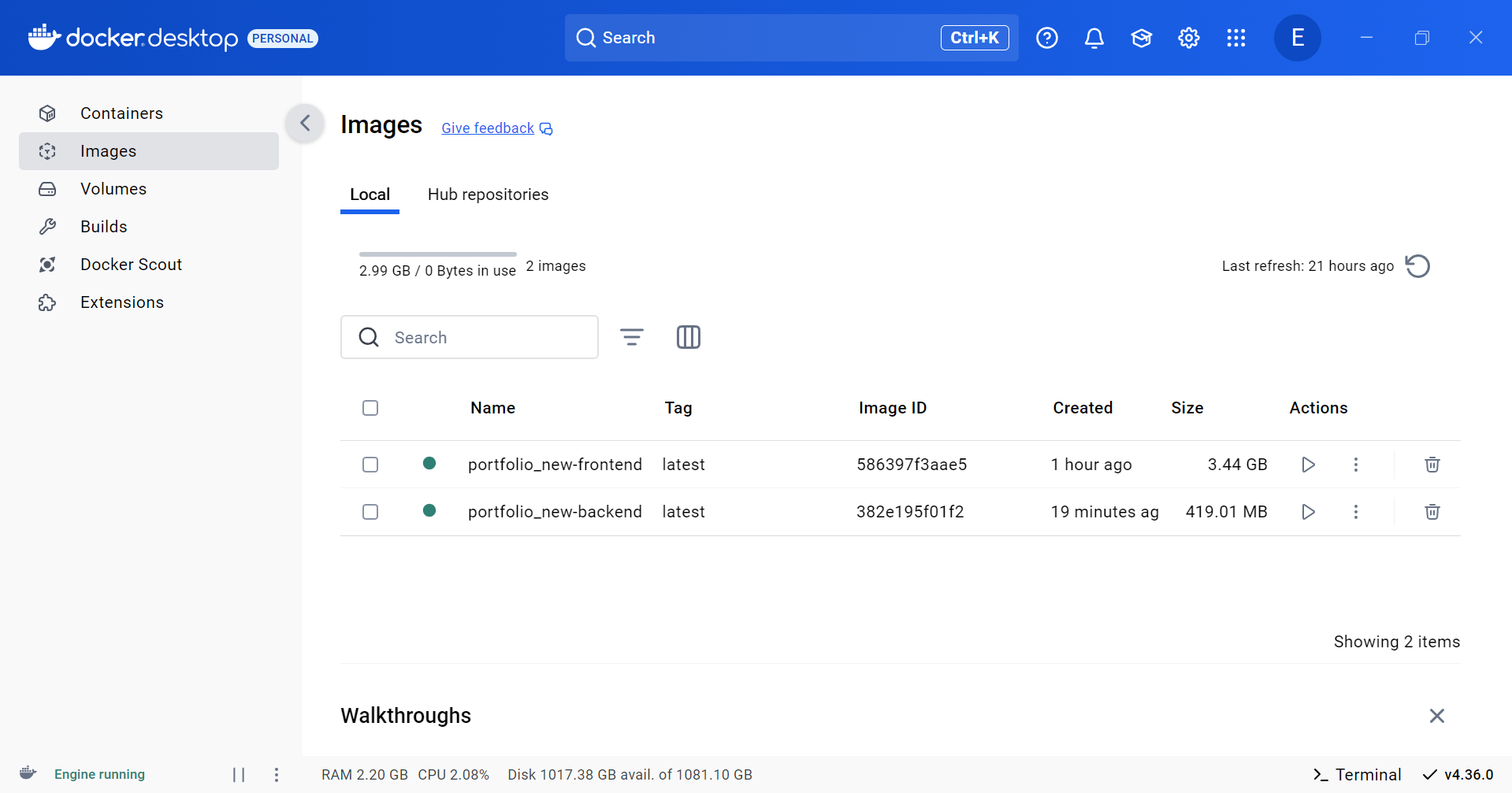
Task: Close the Walkthroughs panel
Action: tap(1437, 716)
